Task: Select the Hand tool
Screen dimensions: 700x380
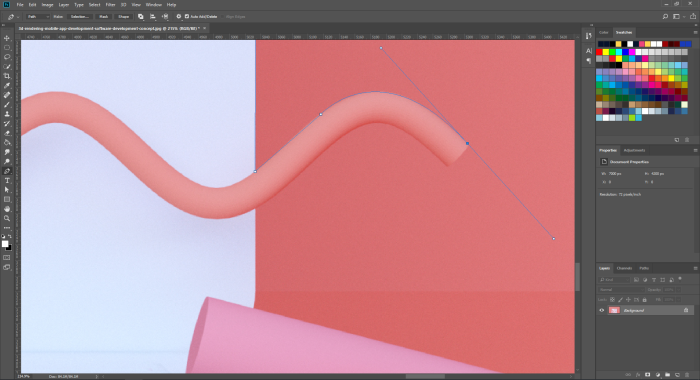Action: click(x=7, y=209)
